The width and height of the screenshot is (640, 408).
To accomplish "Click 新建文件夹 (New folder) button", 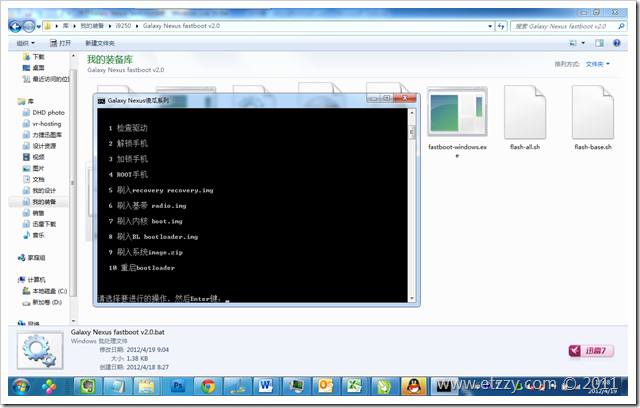I will [x=100, y=43].
